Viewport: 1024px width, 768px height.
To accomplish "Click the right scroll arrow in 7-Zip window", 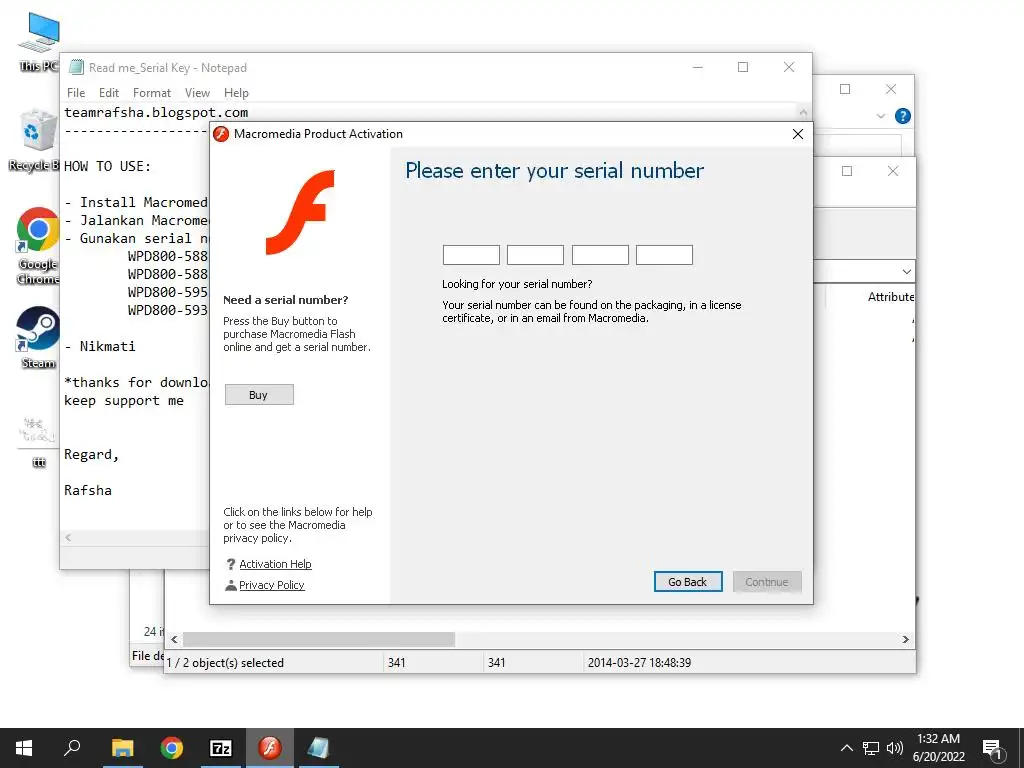I will [906, 639].
